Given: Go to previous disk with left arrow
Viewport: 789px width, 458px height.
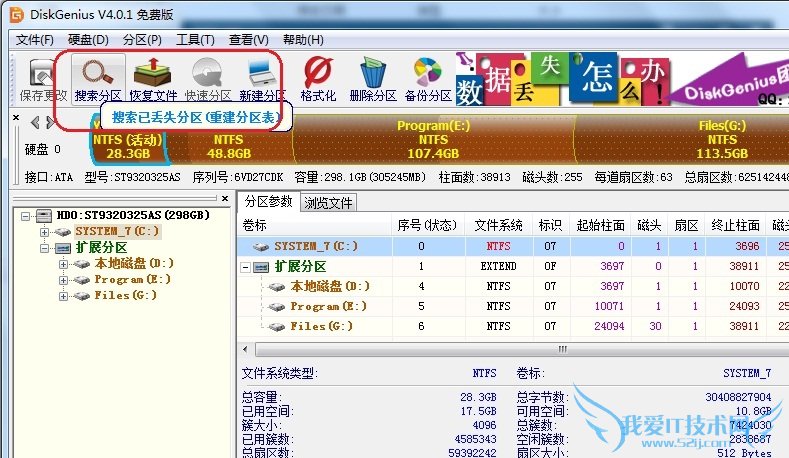Looking at the screenshot, I should [x=35, y=122].
